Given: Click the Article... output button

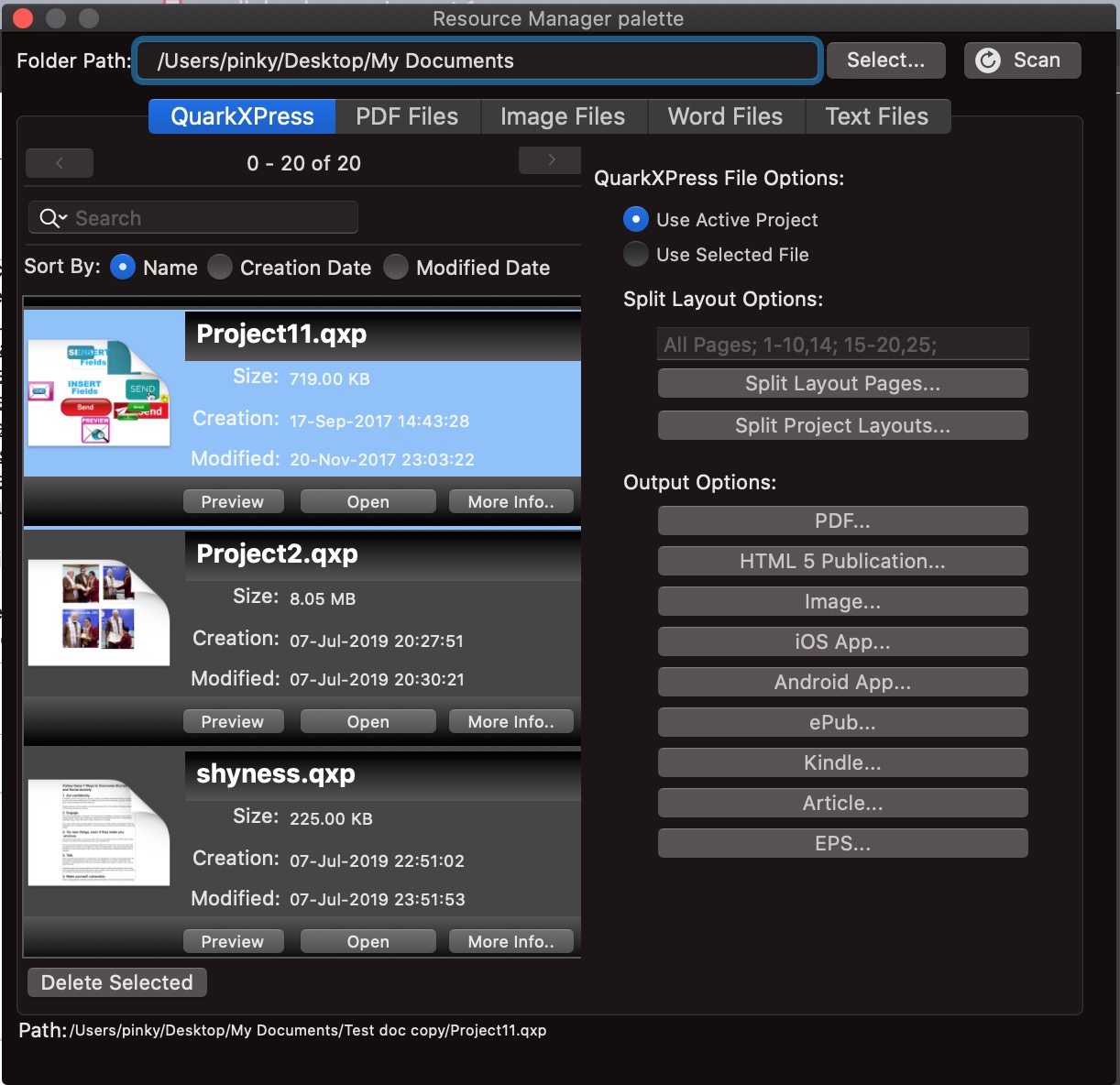Looking at the screenshot, I should [x=843, y=803].
